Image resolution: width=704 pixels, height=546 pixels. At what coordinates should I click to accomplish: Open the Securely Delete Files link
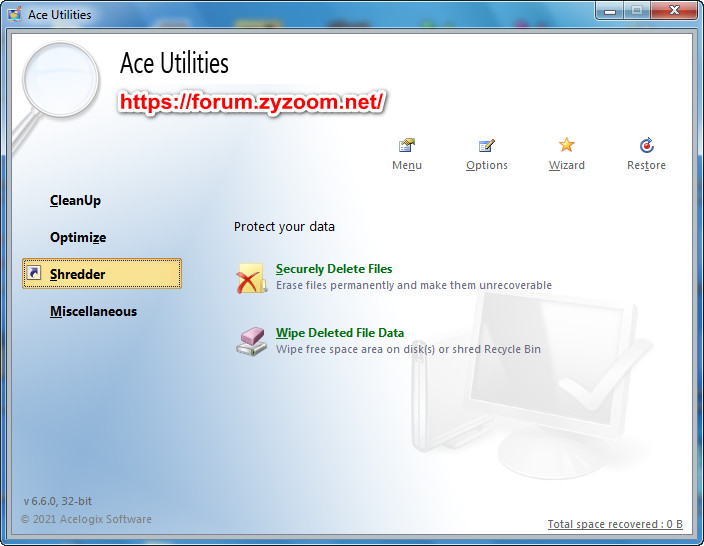click(334, 269)
